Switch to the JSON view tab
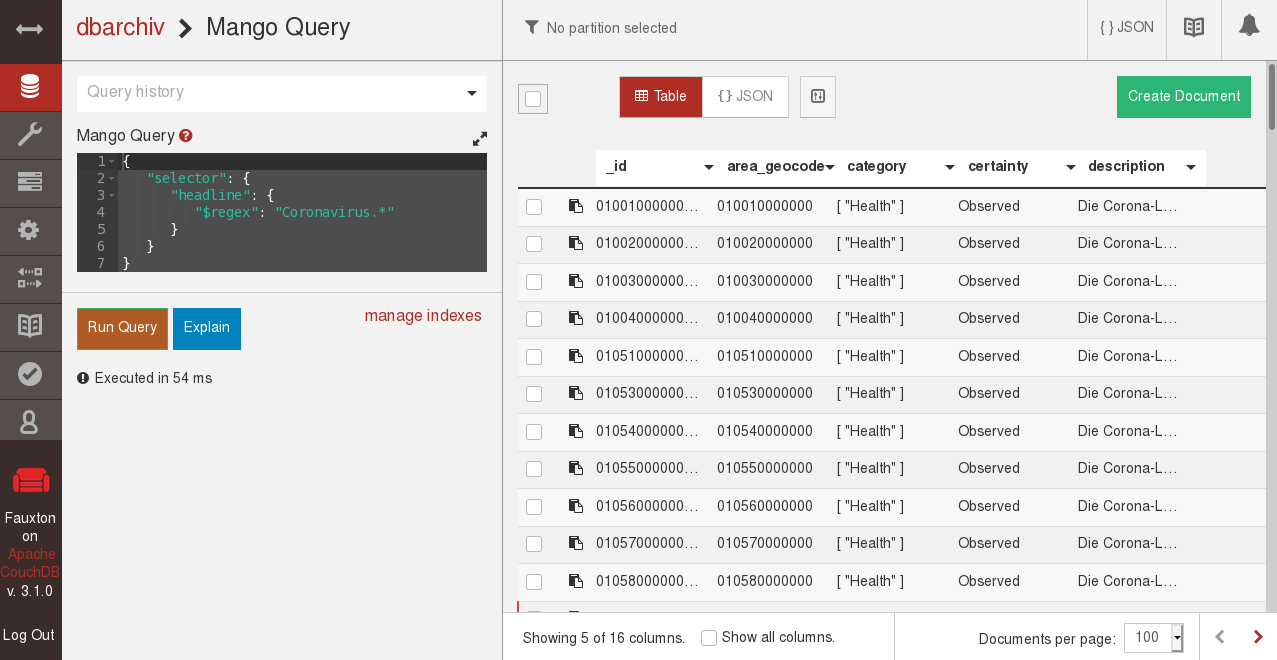This screenshot has height=660, width=1277. point(745,97)
